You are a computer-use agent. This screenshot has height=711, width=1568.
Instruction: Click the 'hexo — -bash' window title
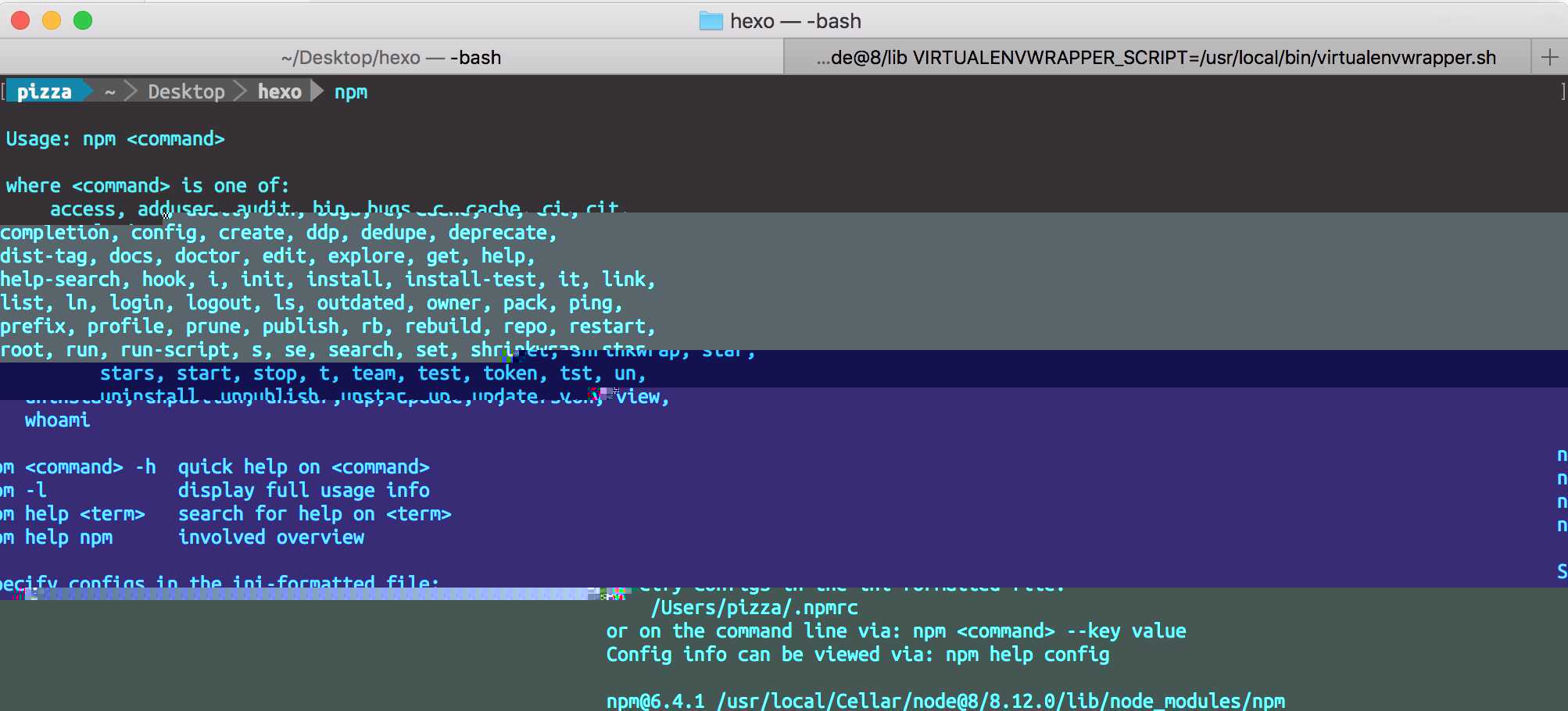click(796, 21)
